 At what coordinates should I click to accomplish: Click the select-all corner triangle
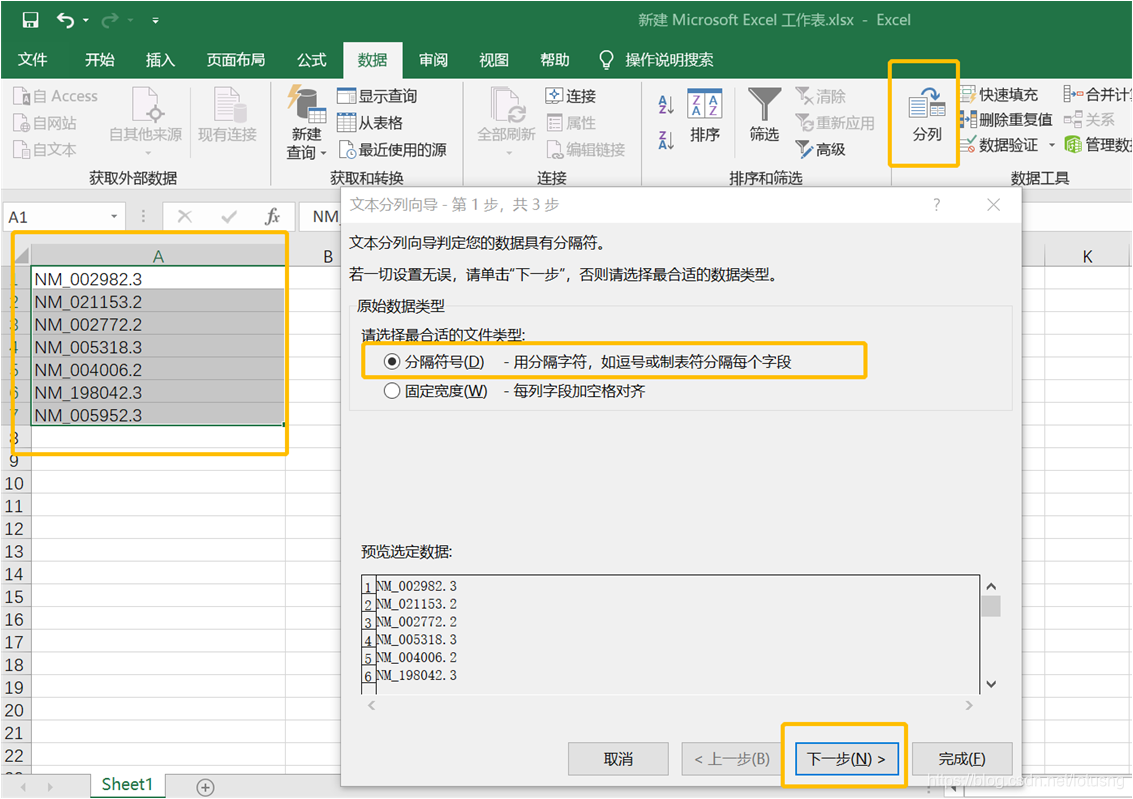click(x=21, y=256)
